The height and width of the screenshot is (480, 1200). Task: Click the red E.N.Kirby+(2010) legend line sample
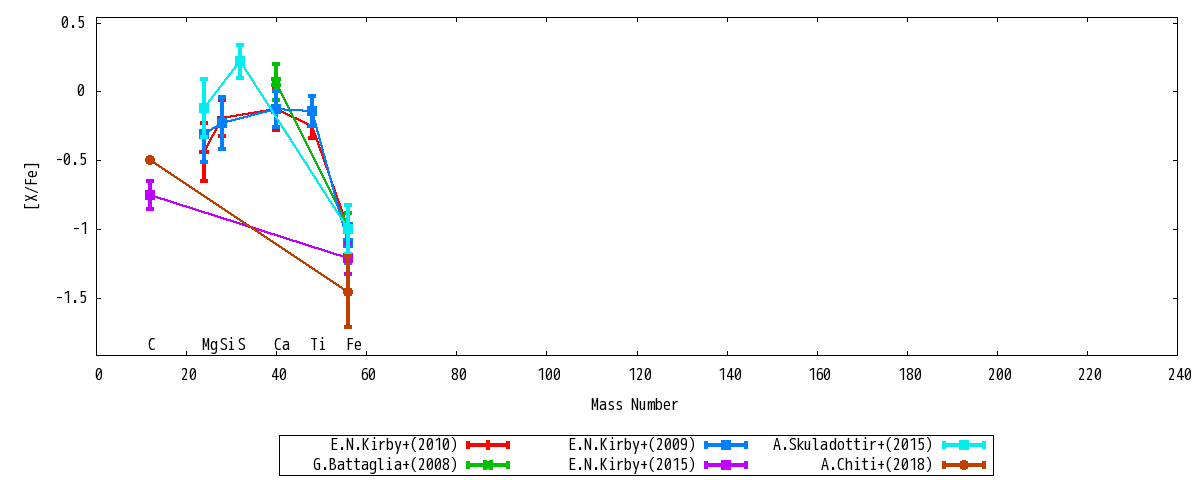488,445
